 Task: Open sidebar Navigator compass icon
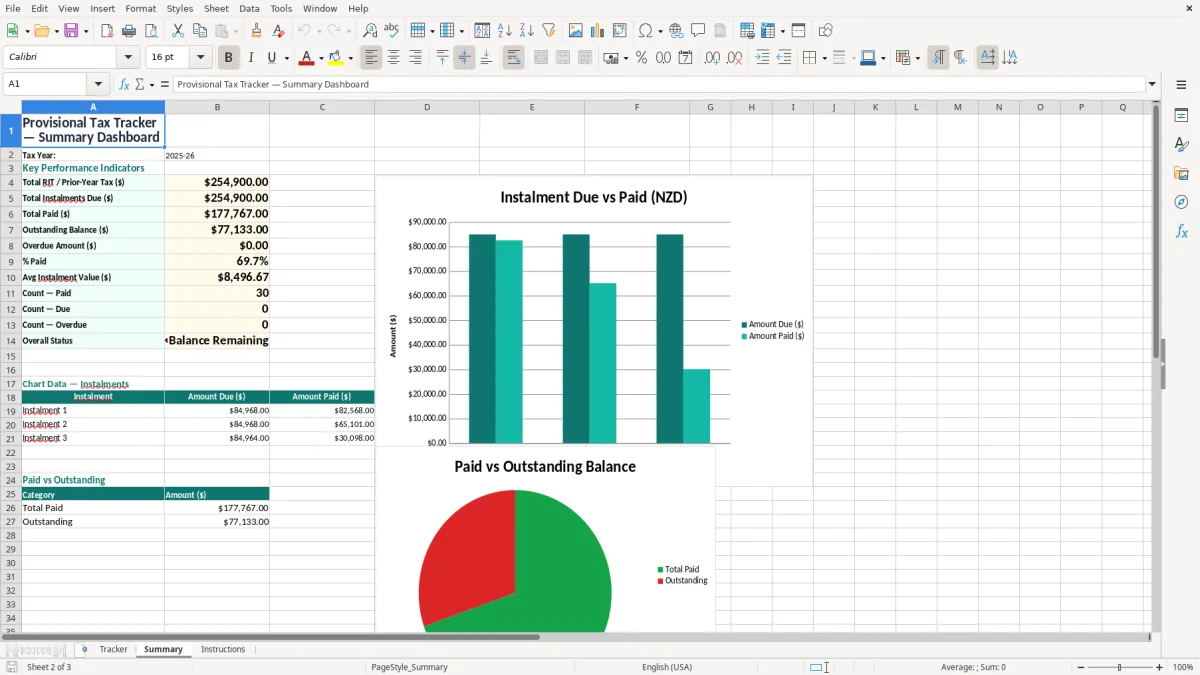click(1181, 202)
